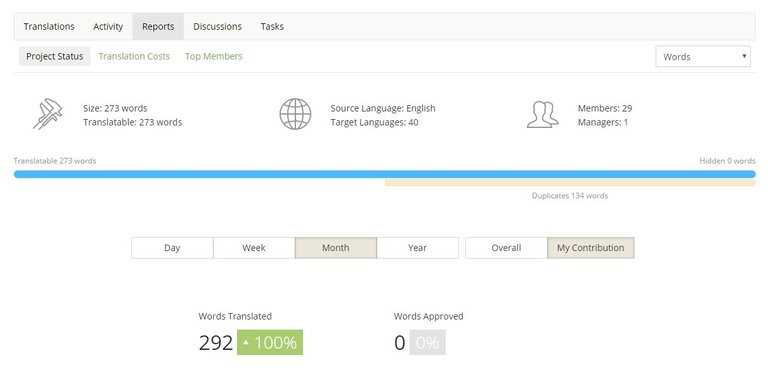Click the caliper size icon

[48, 114]
